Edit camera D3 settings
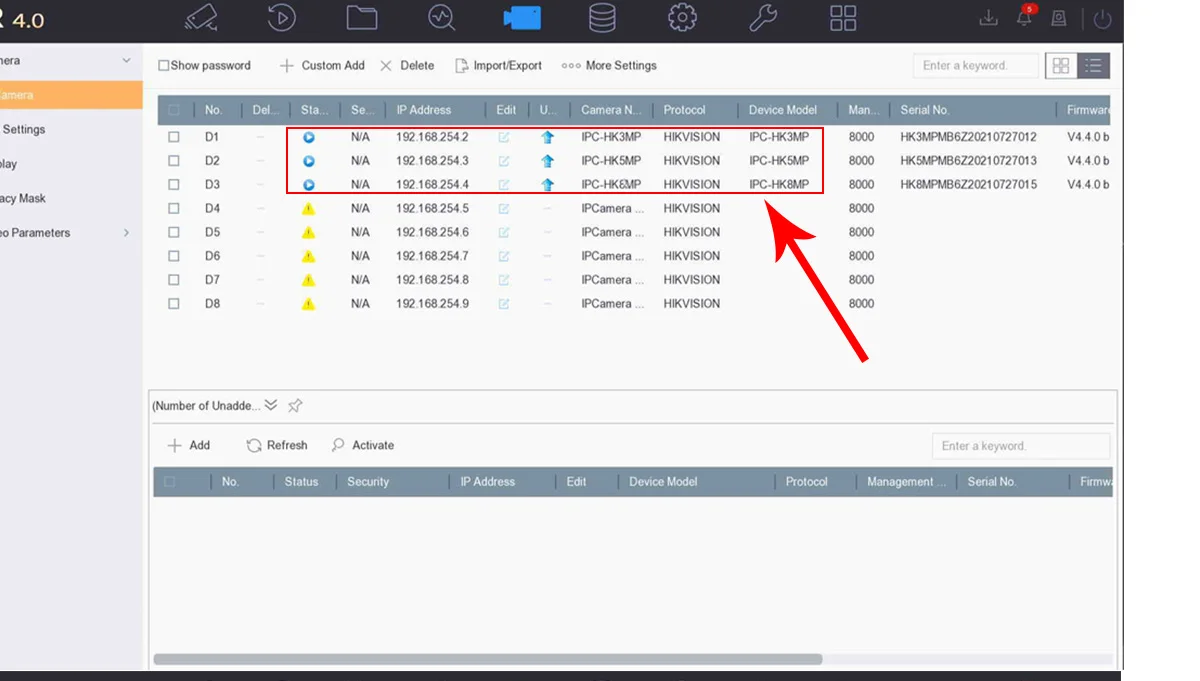The height and width of the screenshot is (681, 1200). coord(504,185)
